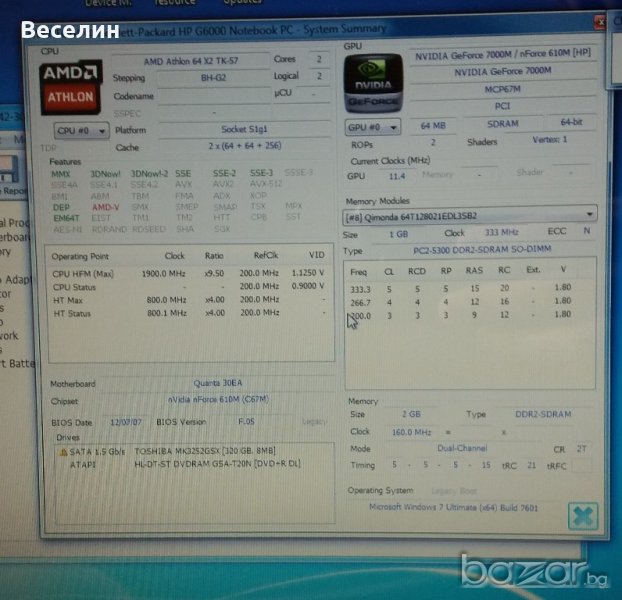This screenshot has width=622, height=600.
Task: Click the BIOS Version value F.05
Action: [x=246, y=422]
